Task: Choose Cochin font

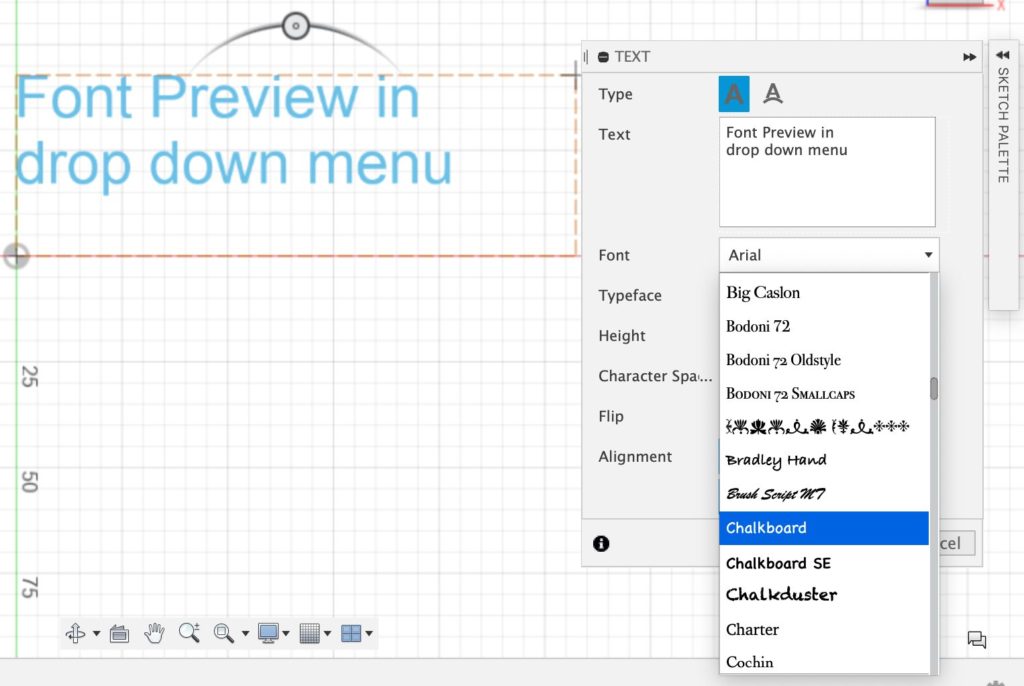Action: click(824, 662)
